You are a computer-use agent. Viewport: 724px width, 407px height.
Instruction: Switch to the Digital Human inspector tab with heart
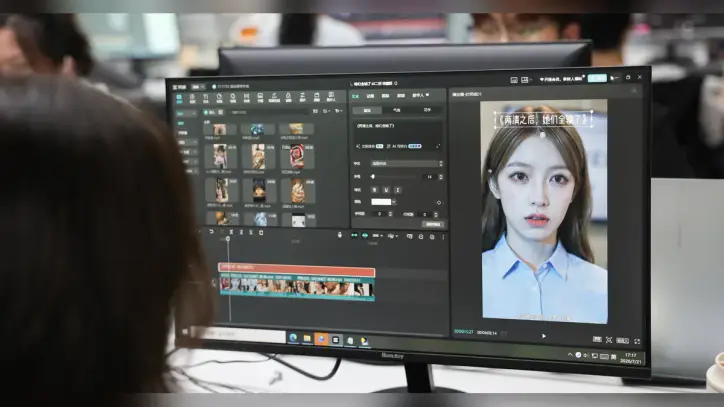(421, 95)
